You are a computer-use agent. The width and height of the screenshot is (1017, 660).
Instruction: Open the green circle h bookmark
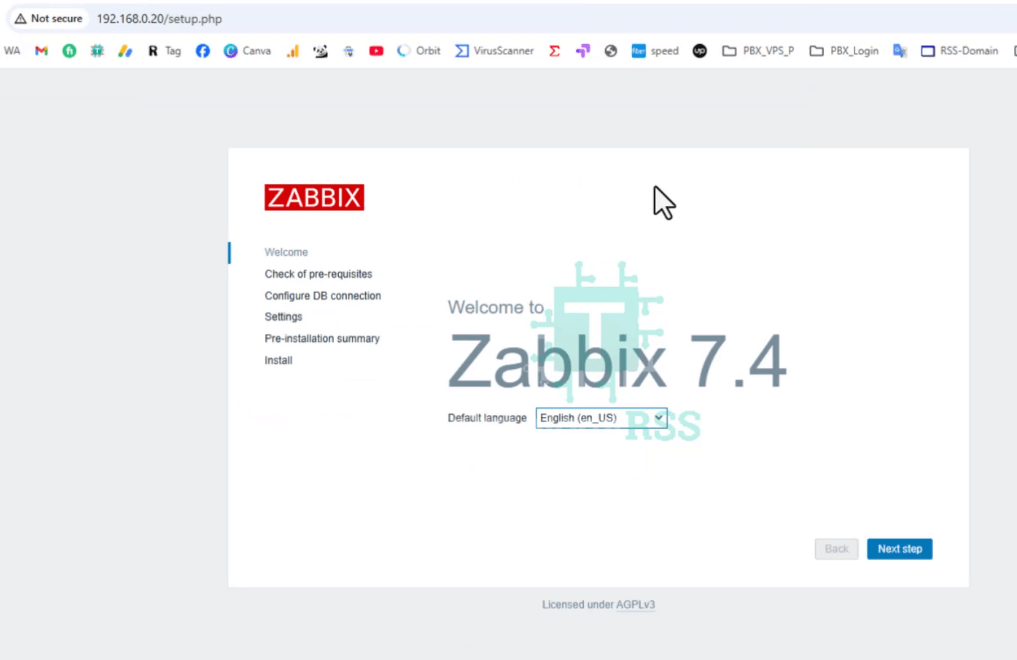point(69,51)
